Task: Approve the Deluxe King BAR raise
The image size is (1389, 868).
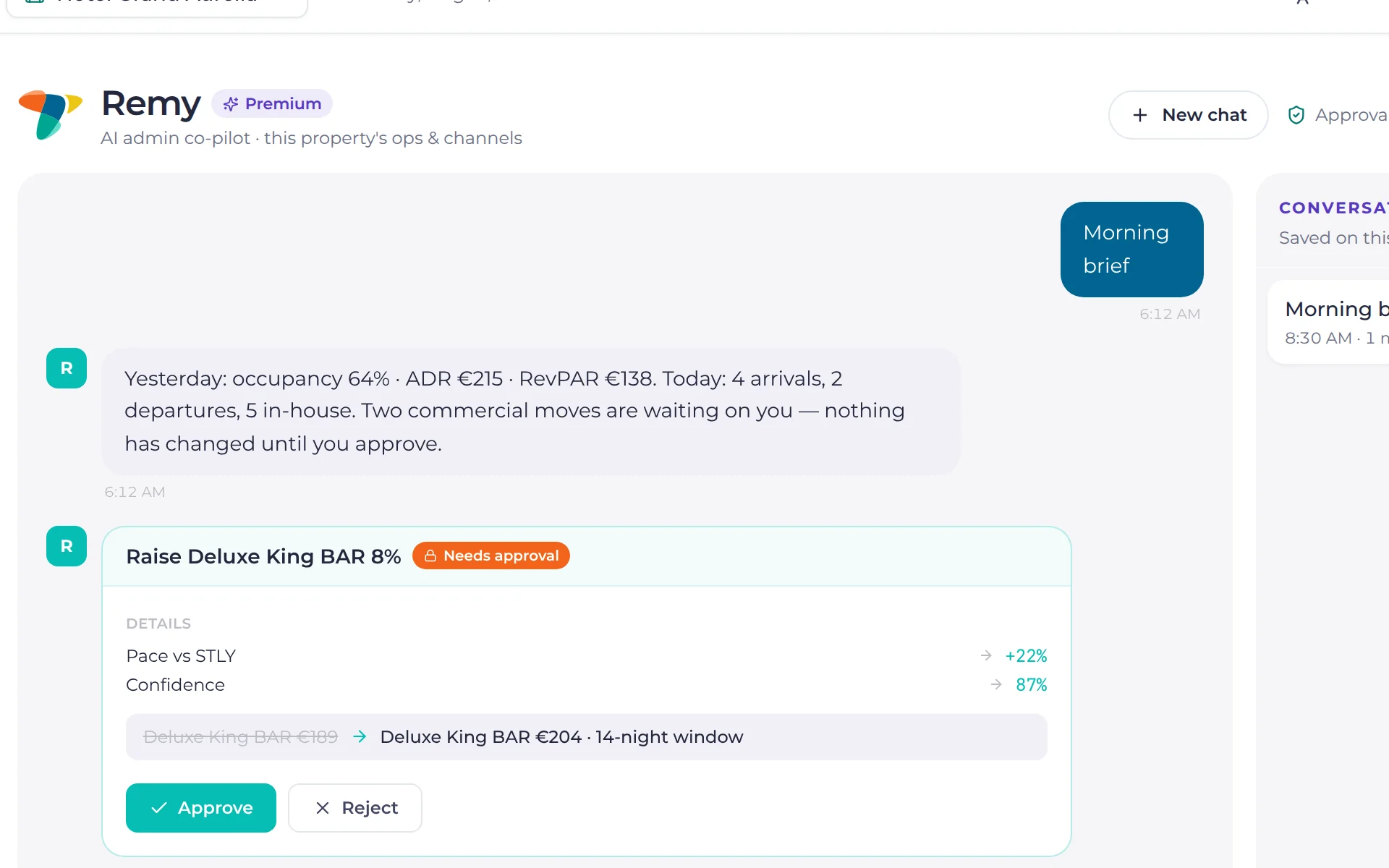Action: [x=201, y=808]
